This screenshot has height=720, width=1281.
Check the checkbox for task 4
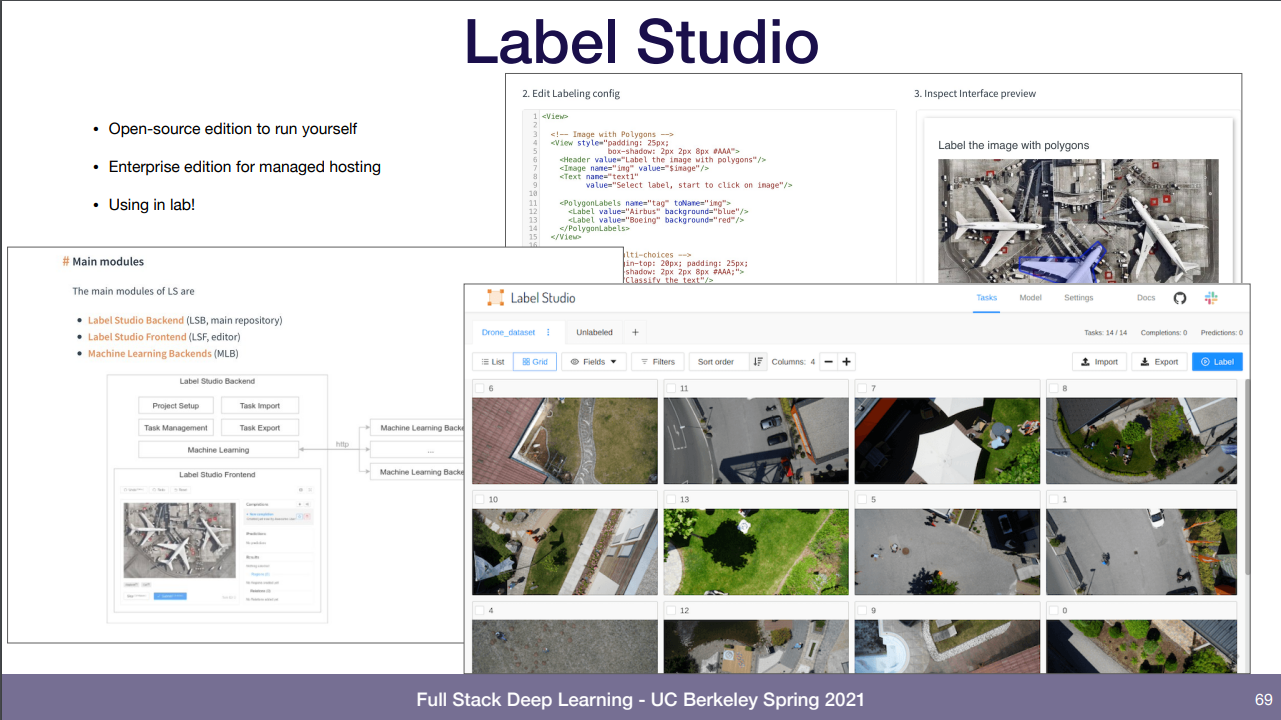(479, 610)
